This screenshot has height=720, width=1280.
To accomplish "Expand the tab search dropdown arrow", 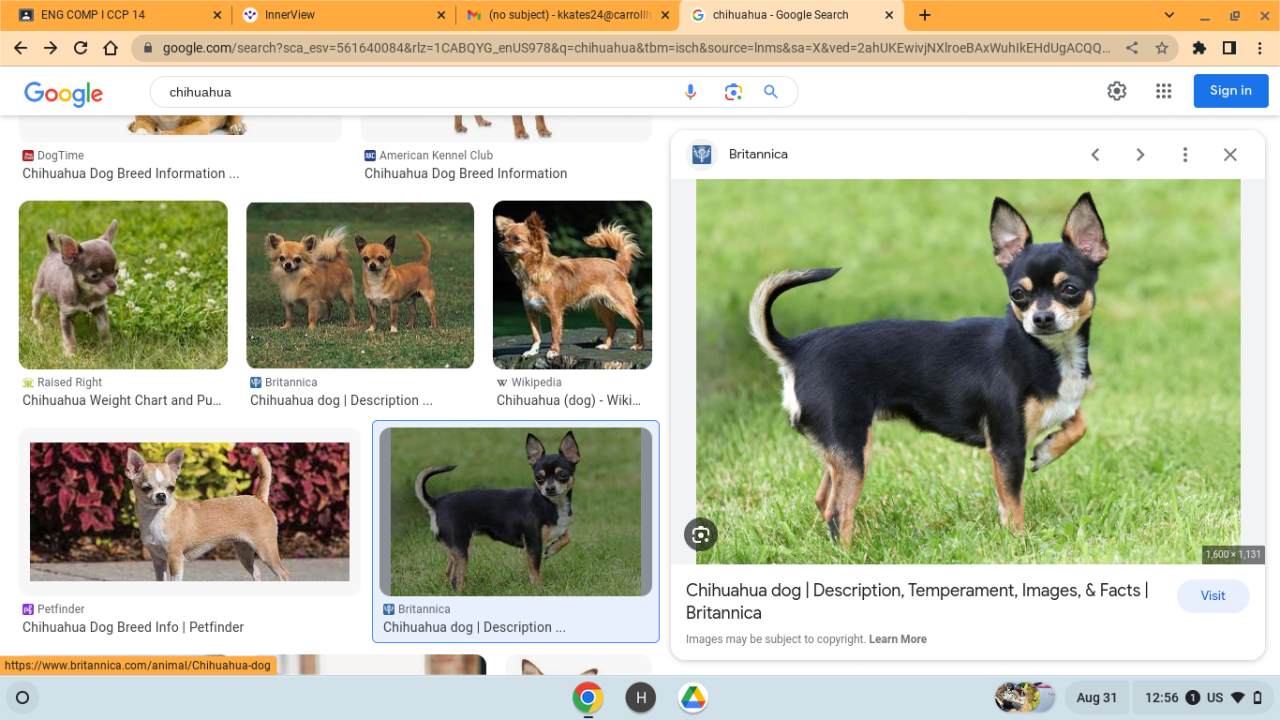I will 1169,15.
